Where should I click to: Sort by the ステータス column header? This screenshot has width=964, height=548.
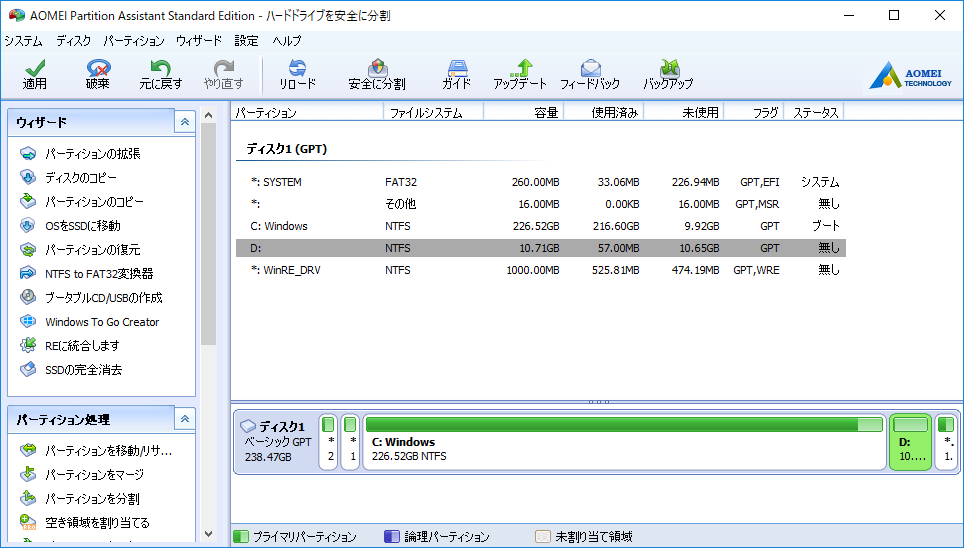(814, 113)
